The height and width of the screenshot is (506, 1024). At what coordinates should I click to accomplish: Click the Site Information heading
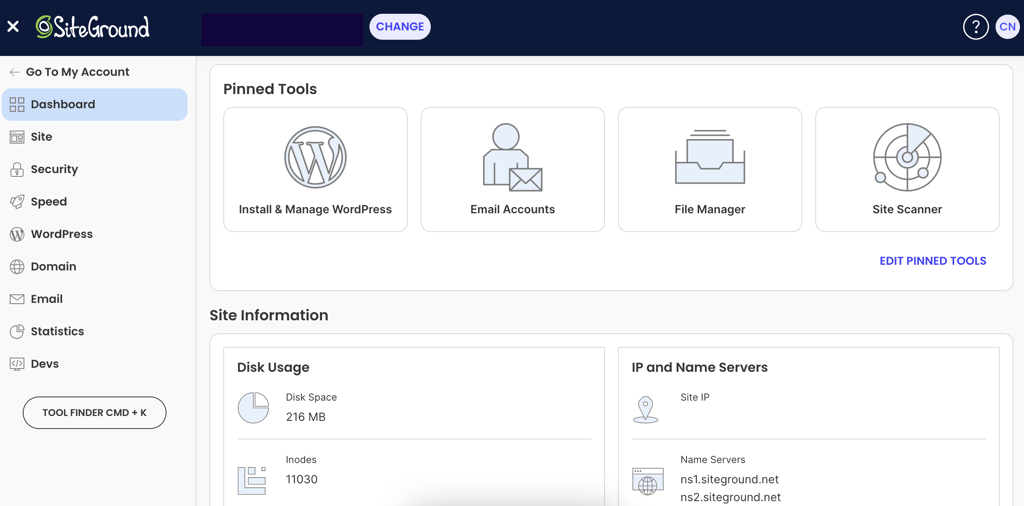click(268, 315)
